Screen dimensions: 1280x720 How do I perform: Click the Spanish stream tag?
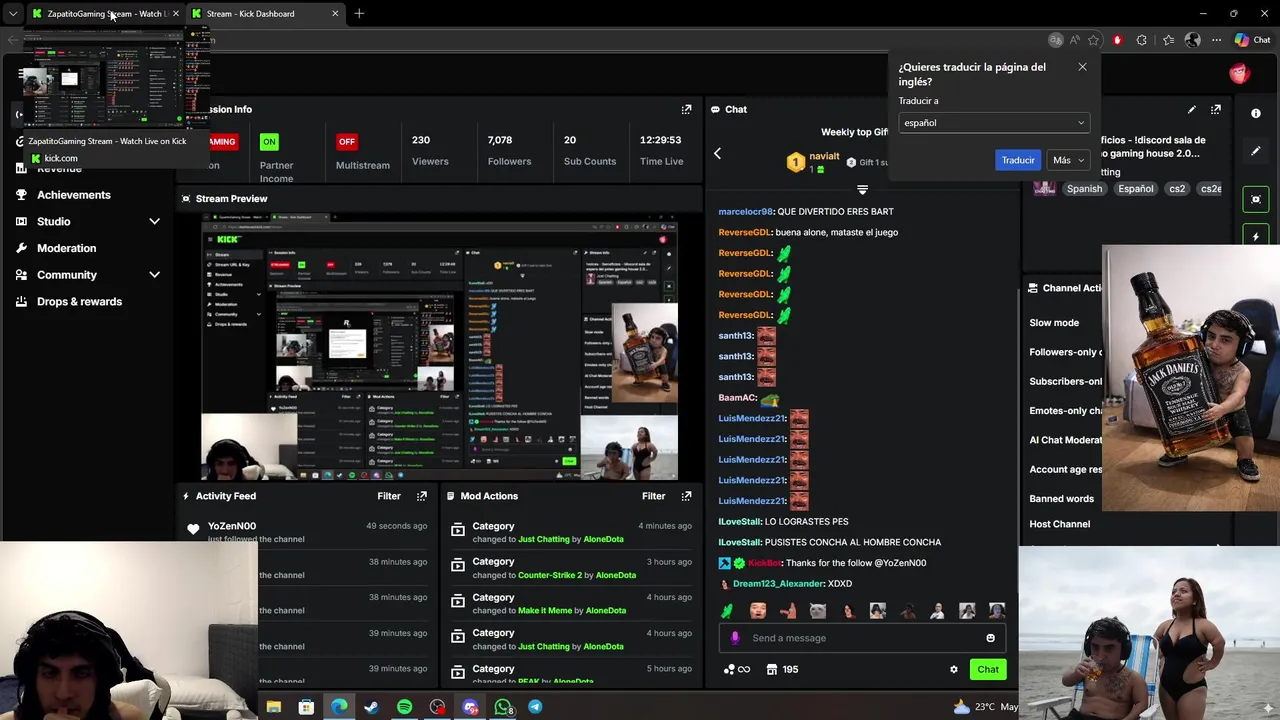pos(1084,188)
